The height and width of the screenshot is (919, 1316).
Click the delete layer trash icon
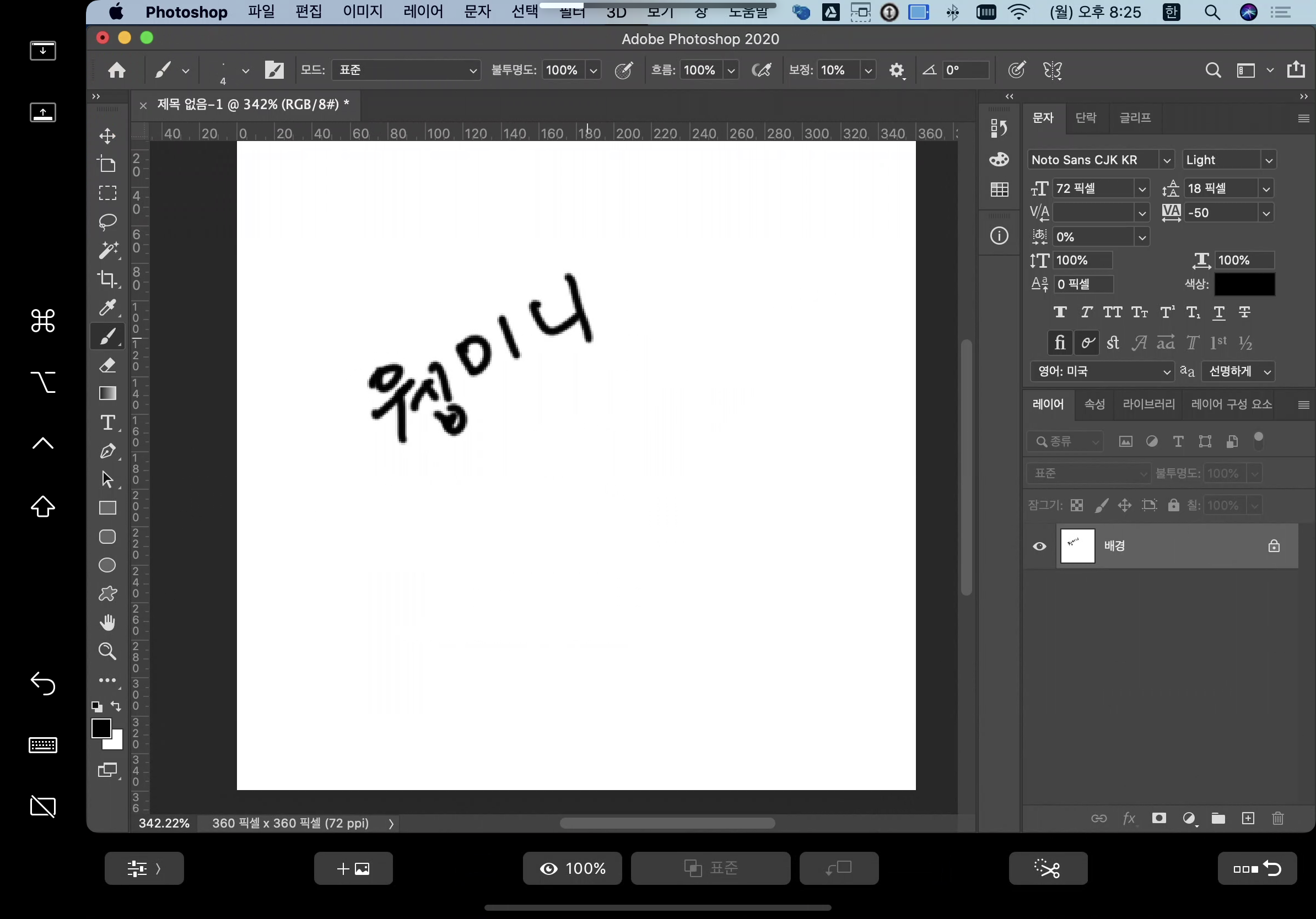(x=1277, y=818)
